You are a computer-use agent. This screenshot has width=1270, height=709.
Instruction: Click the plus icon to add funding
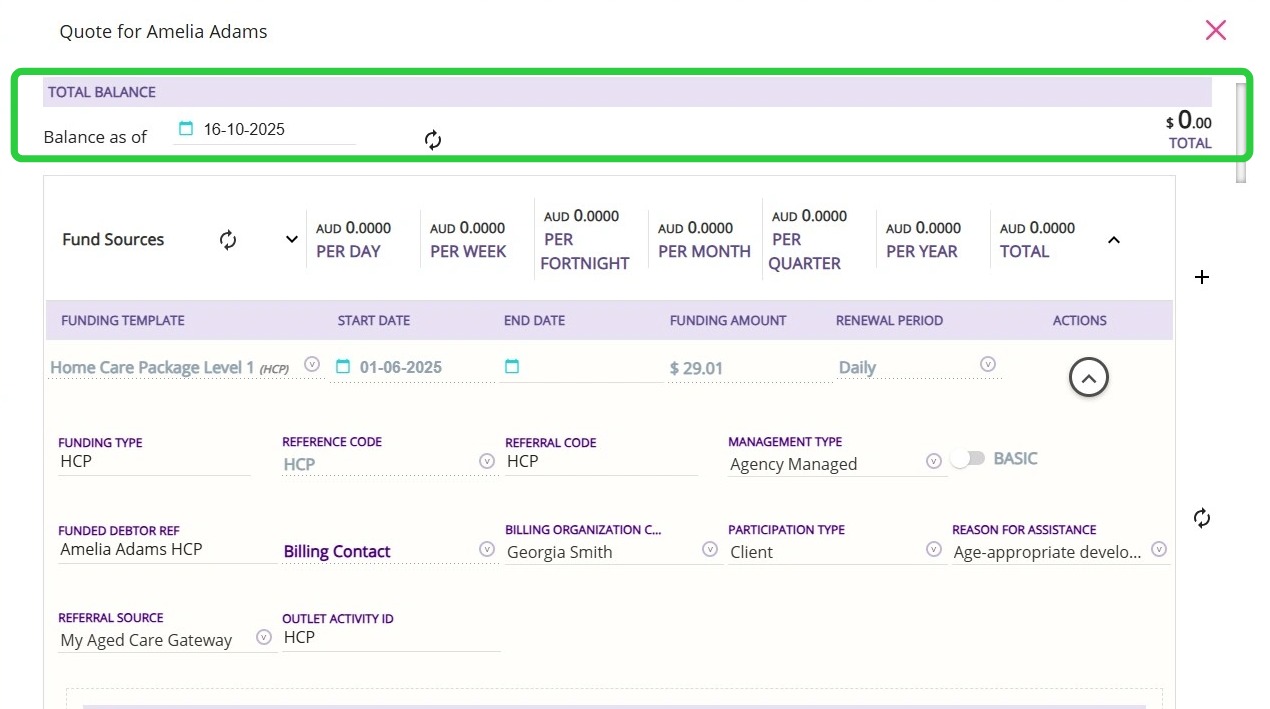1202,277
